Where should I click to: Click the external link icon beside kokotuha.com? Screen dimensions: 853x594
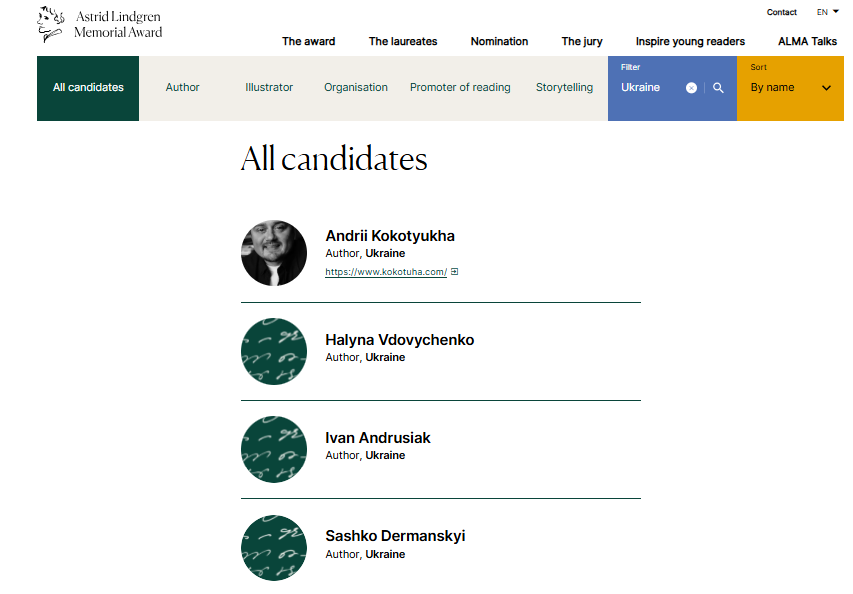tap(455, 272)
